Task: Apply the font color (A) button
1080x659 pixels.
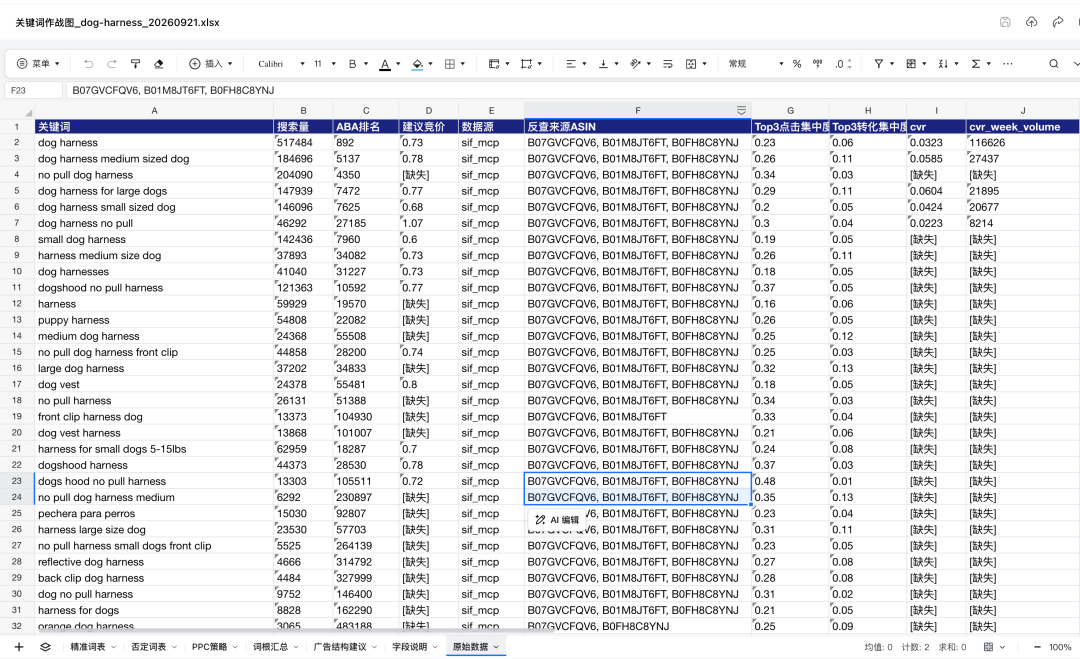Action: click(385, 64)
